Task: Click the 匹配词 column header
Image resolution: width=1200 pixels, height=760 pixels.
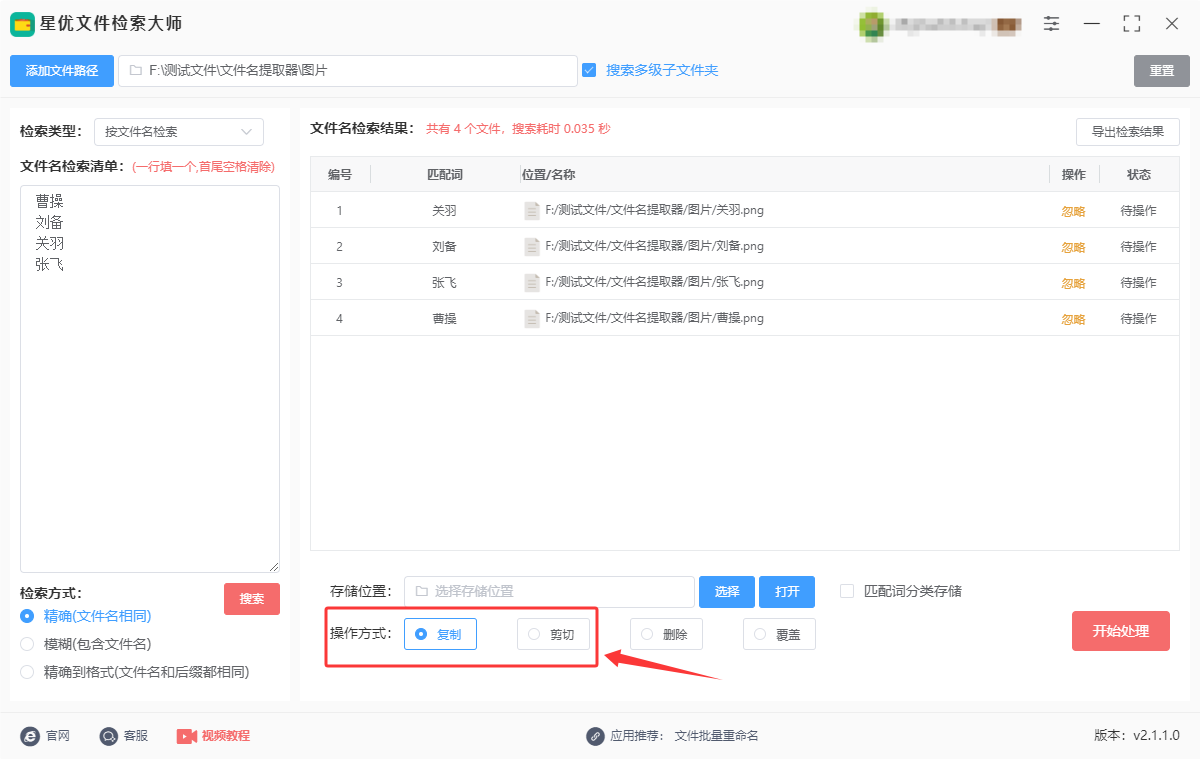Action: click(445, 175)
